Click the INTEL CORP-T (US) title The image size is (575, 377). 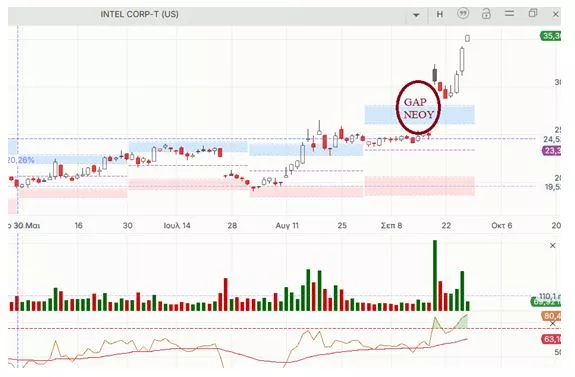139,14
